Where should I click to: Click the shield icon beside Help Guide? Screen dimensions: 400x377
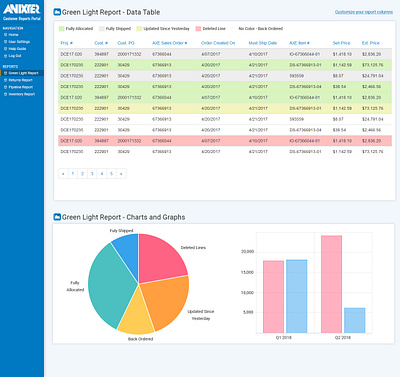[x=5, y=49]
